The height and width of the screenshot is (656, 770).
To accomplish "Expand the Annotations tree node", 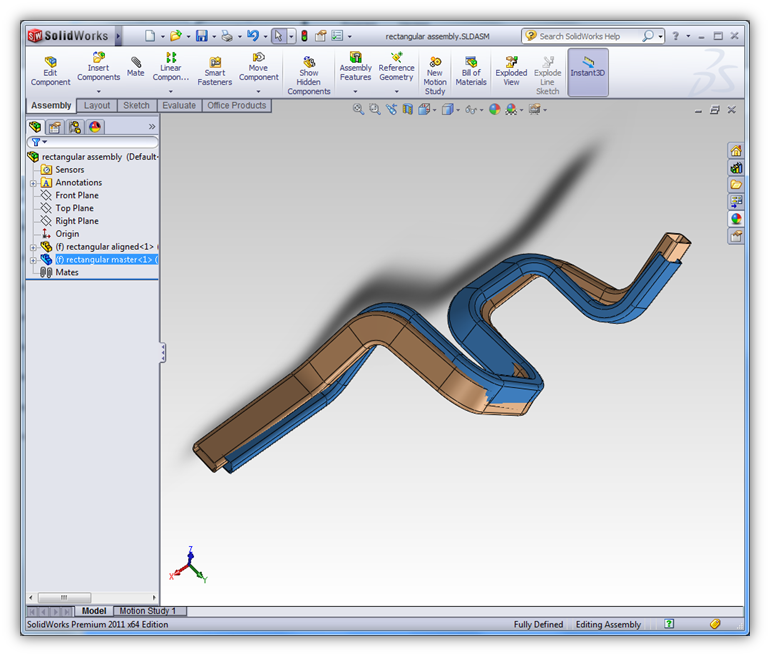I will pyautogui.click(x=33, y=183).
